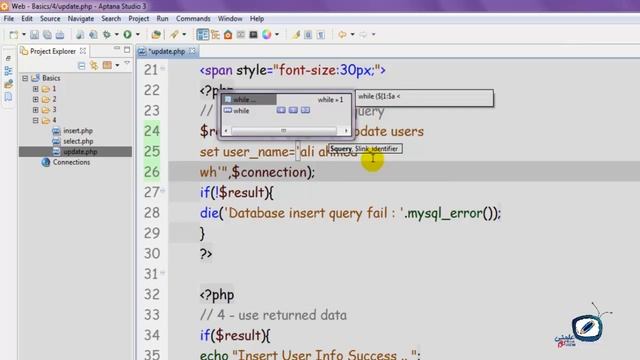Image resolution: width=640 pixels, height=360 pixels.
Task: Click the yellow pencil toolbar icon
Action: (x=296, y=35)
